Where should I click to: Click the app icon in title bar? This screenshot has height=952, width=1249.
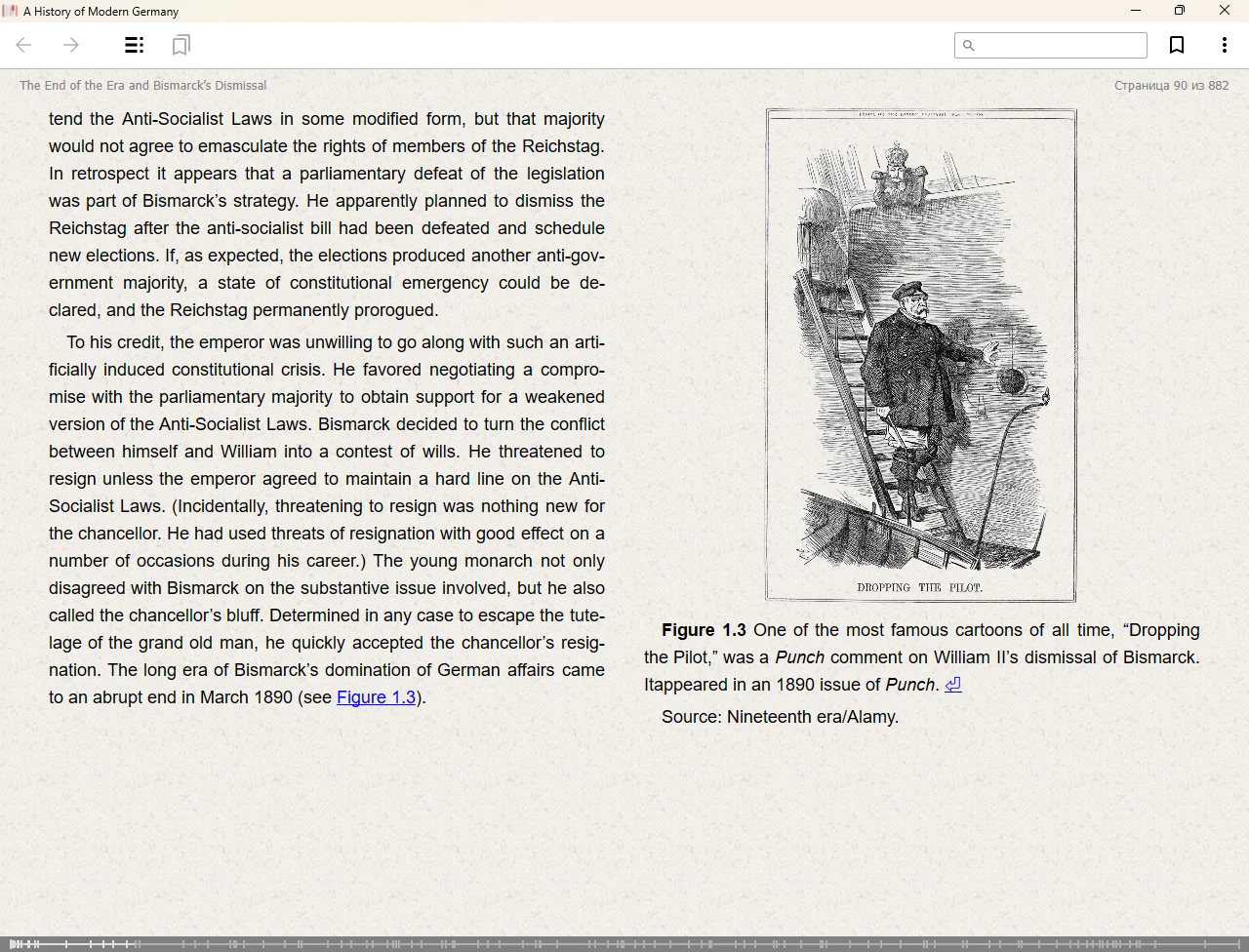(x=11, y=12)
